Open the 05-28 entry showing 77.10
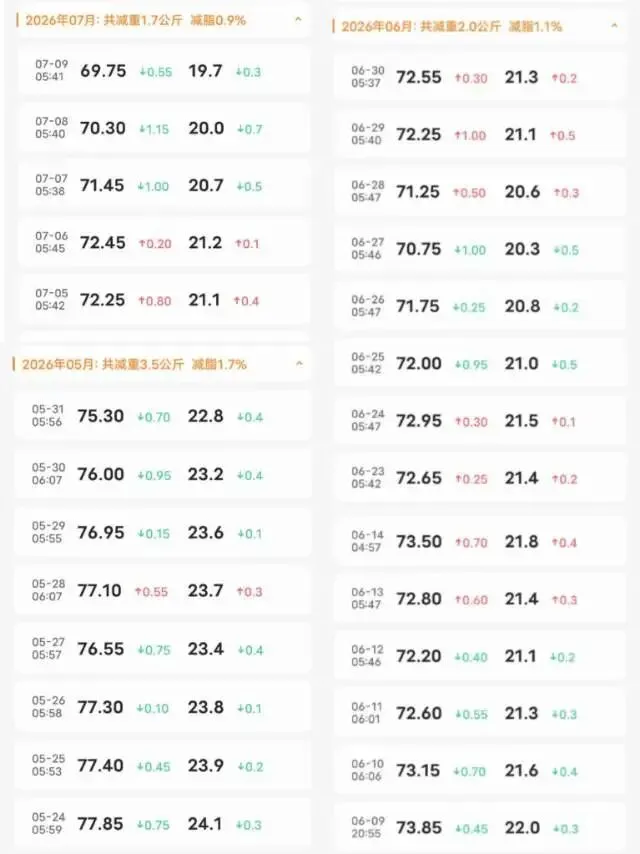The height and width of the screenshot is (854, 640). tap(162, 590)
